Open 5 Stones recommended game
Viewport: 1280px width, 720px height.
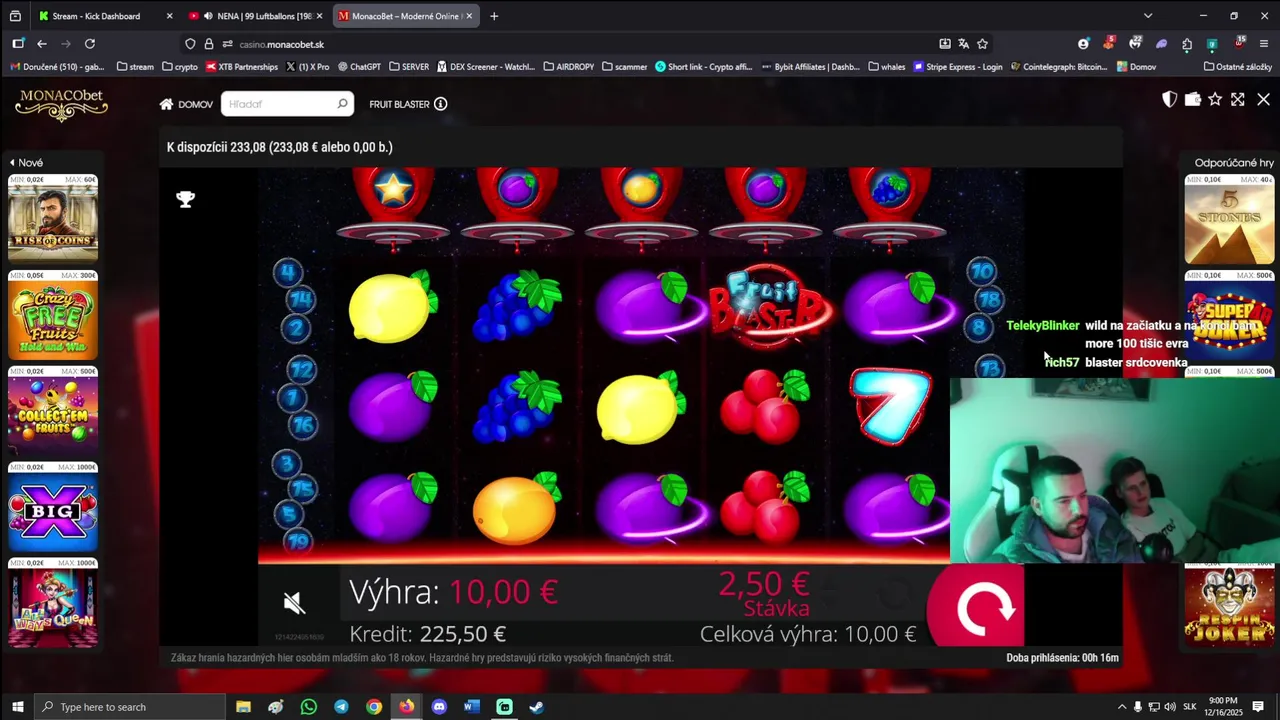pyautogui.click(x=1229, y=218)
